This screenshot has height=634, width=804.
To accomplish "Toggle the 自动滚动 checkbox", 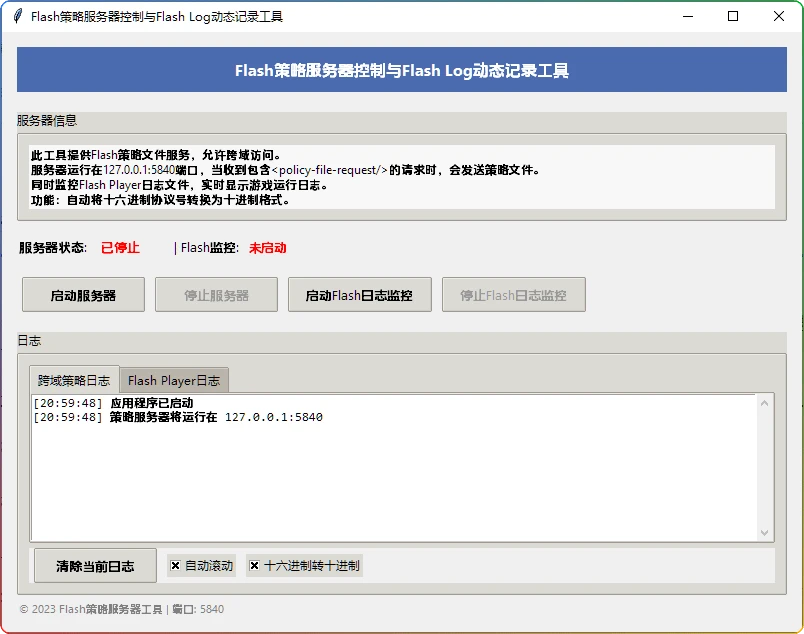I will point(200,565).
